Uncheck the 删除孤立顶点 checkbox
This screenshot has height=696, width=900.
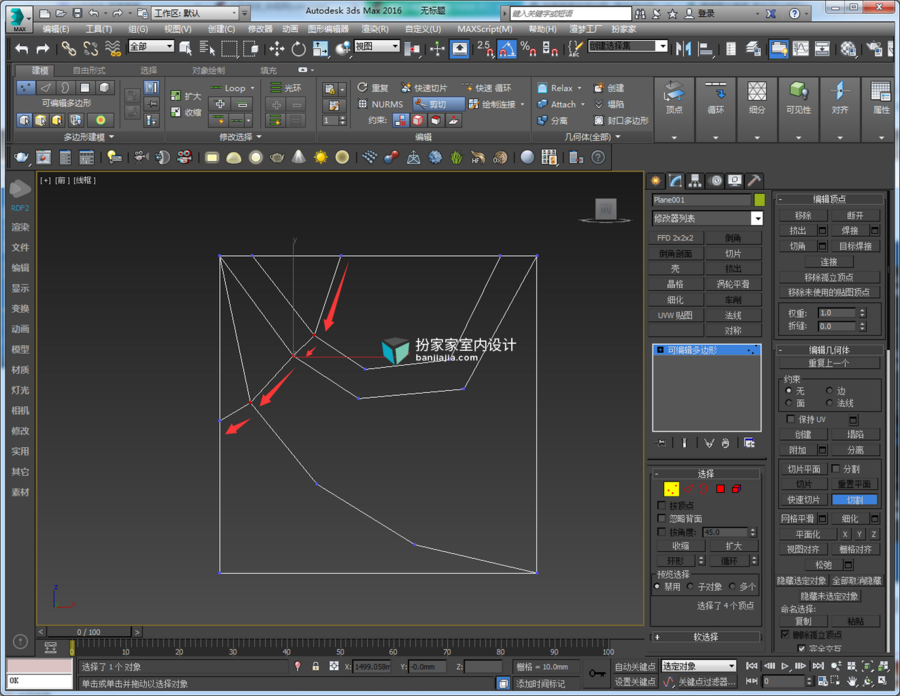pos(785,635)
